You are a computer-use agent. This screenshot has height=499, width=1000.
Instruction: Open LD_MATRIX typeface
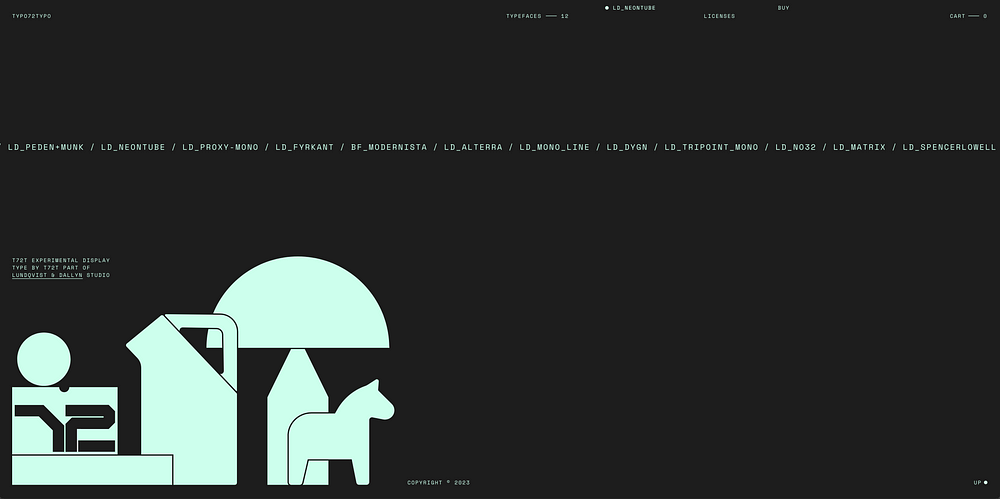coord(859,147)
